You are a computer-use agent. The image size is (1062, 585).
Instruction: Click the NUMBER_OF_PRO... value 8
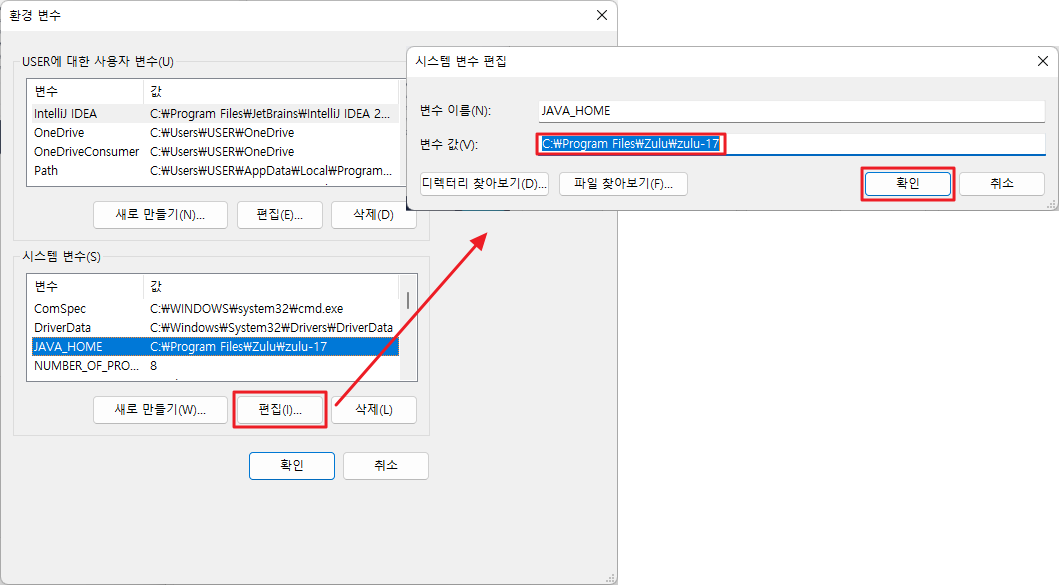[x=154, y=366]
